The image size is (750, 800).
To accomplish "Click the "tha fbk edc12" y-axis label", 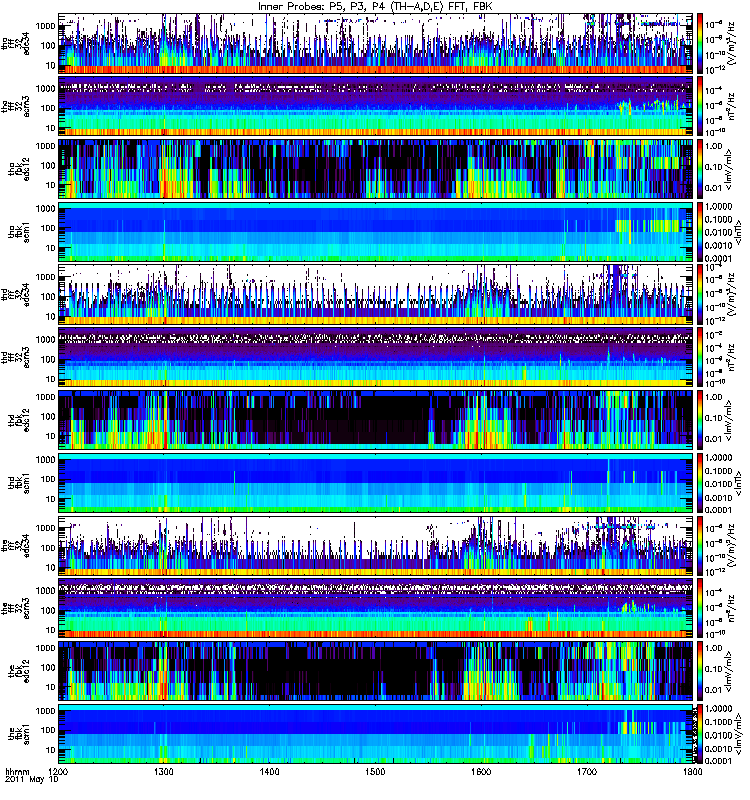I will [19, 169].
